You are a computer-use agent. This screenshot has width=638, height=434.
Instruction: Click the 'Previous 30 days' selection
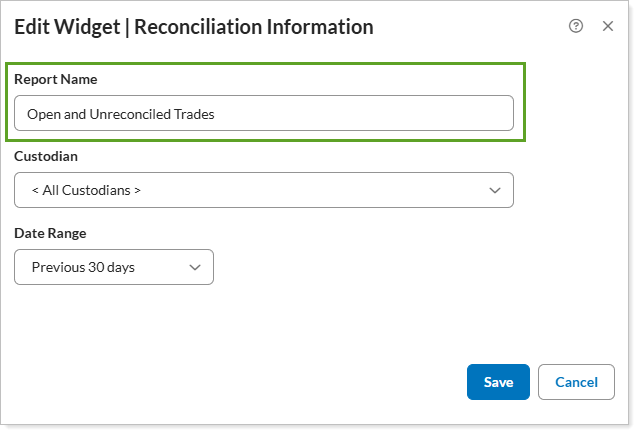83,267
